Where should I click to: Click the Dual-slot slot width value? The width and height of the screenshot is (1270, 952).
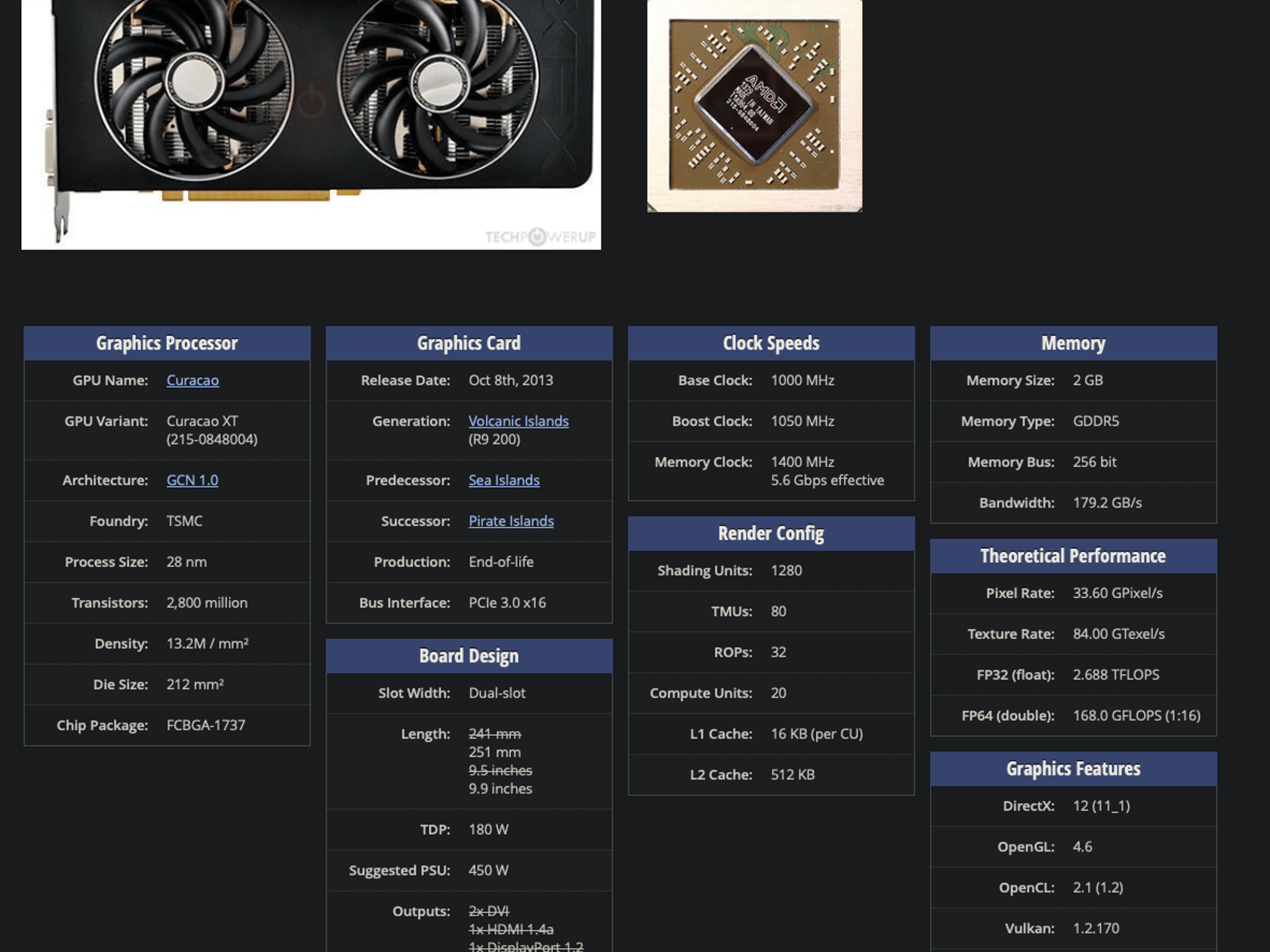(x=497, y=694)
